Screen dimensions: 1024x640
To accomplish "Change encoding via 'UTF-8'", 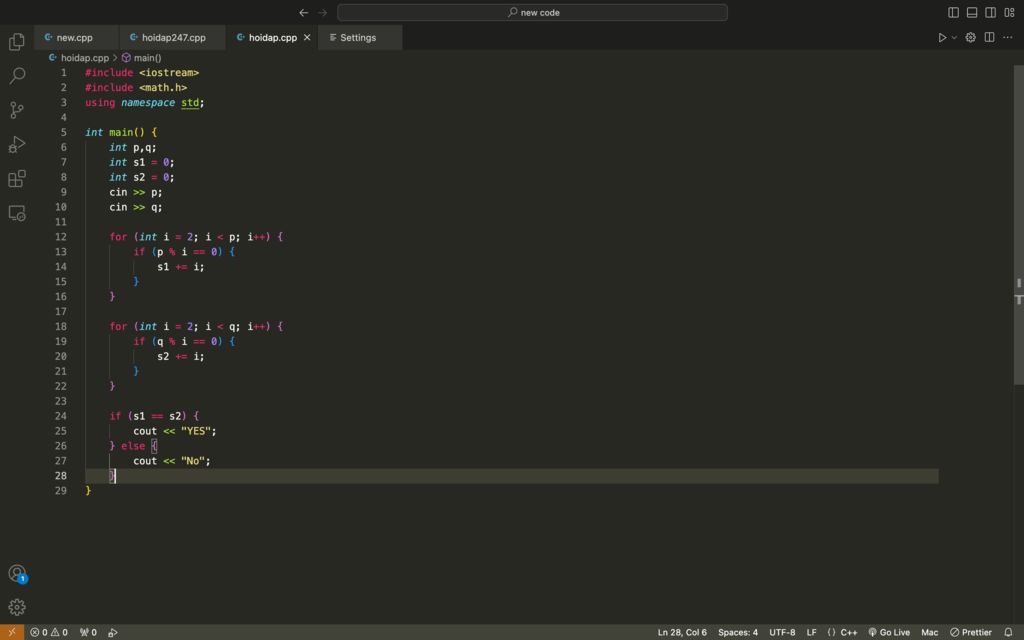I will (x=782, y=632).
